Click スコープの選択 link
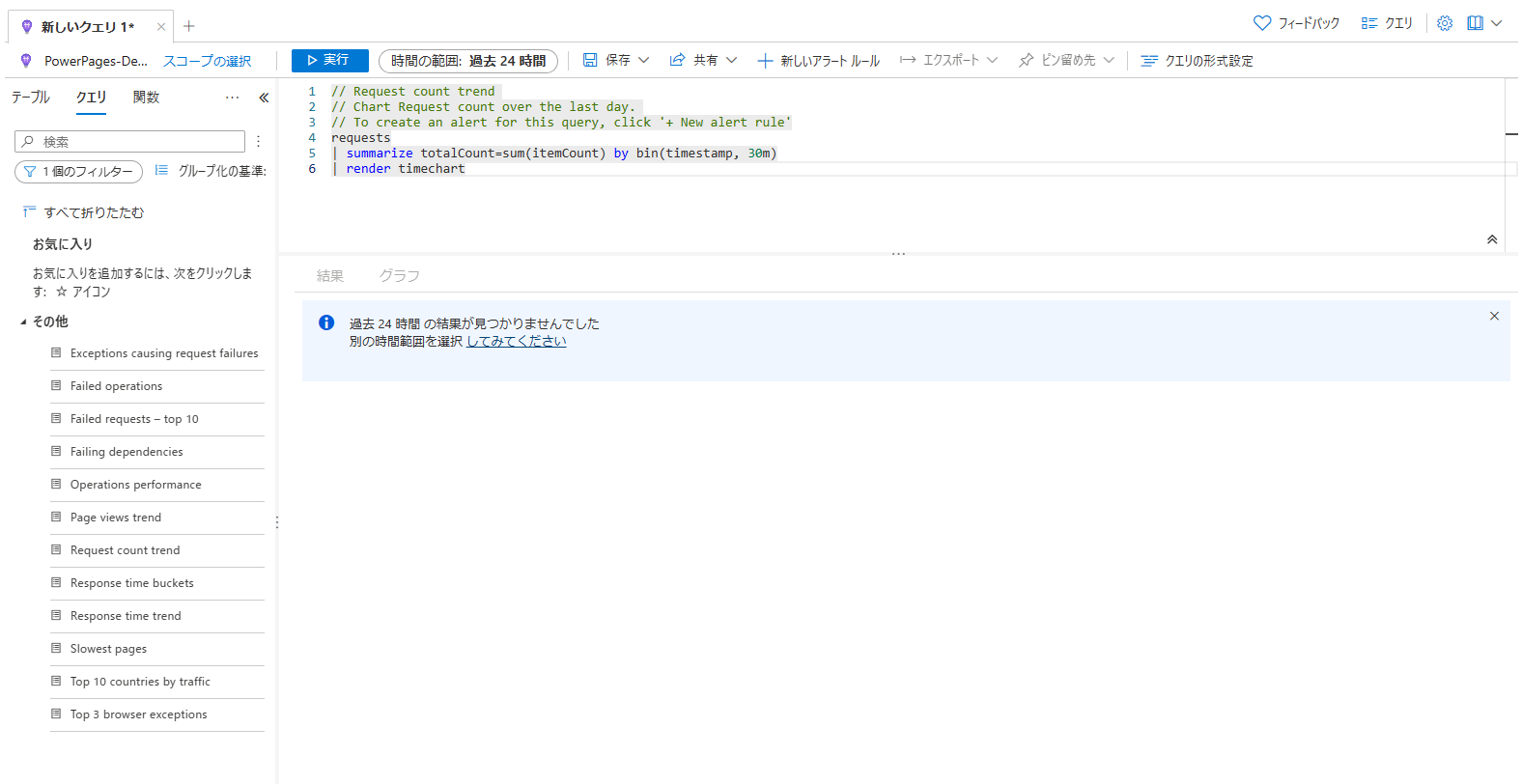Screen dimensions: 1522x784 coord(207,61)
